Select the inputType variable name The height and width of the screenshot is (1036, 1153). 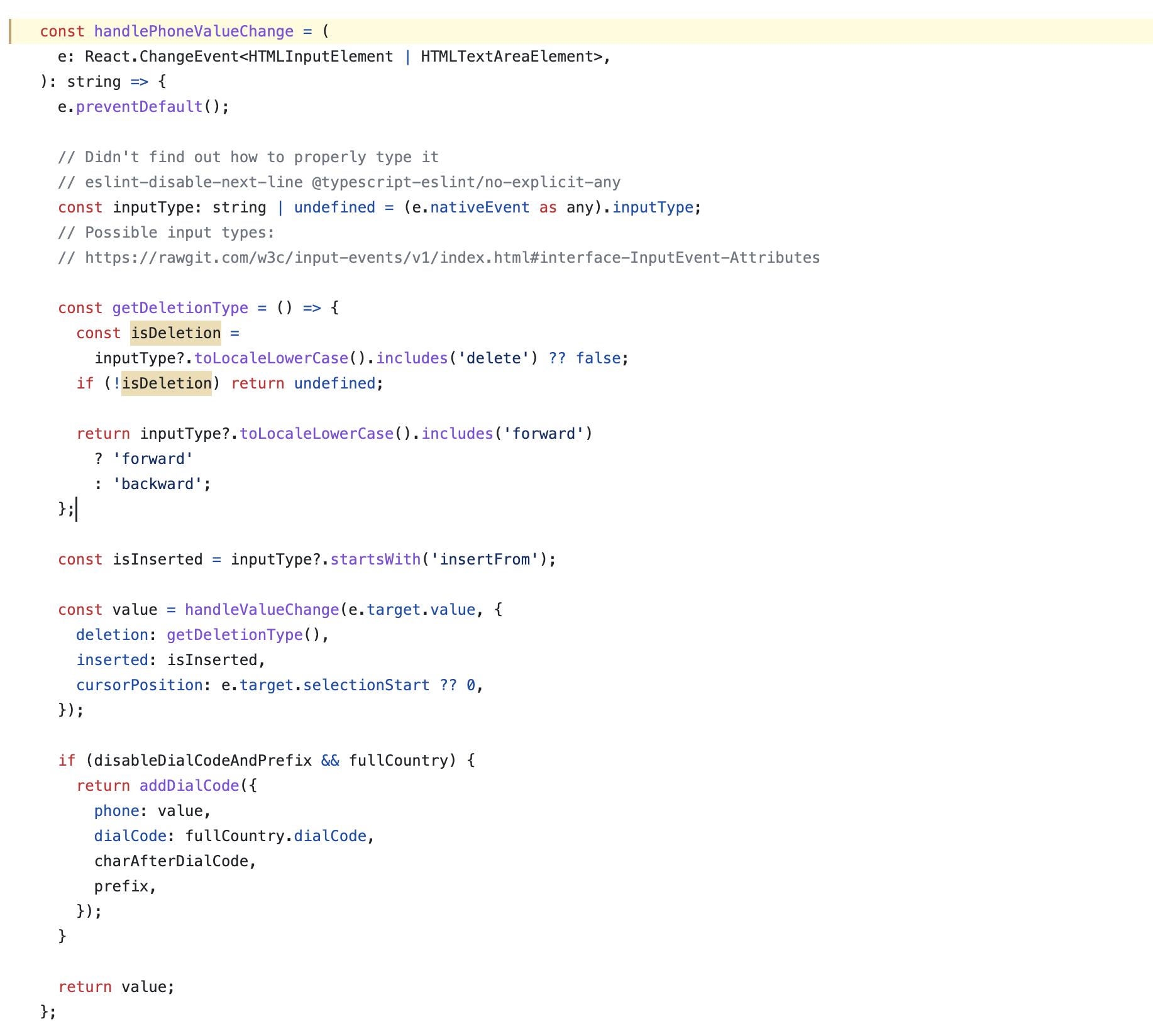coord(153,207)
